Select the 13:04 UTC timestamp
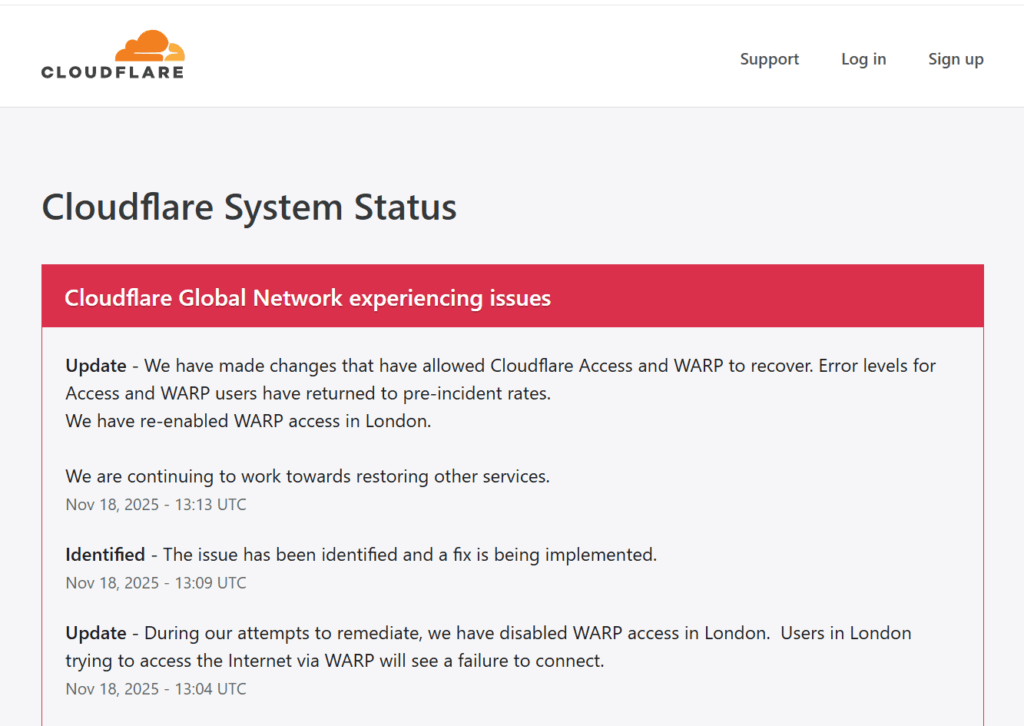This screenshot has width=1024, height=726. [x=156, y=688]
